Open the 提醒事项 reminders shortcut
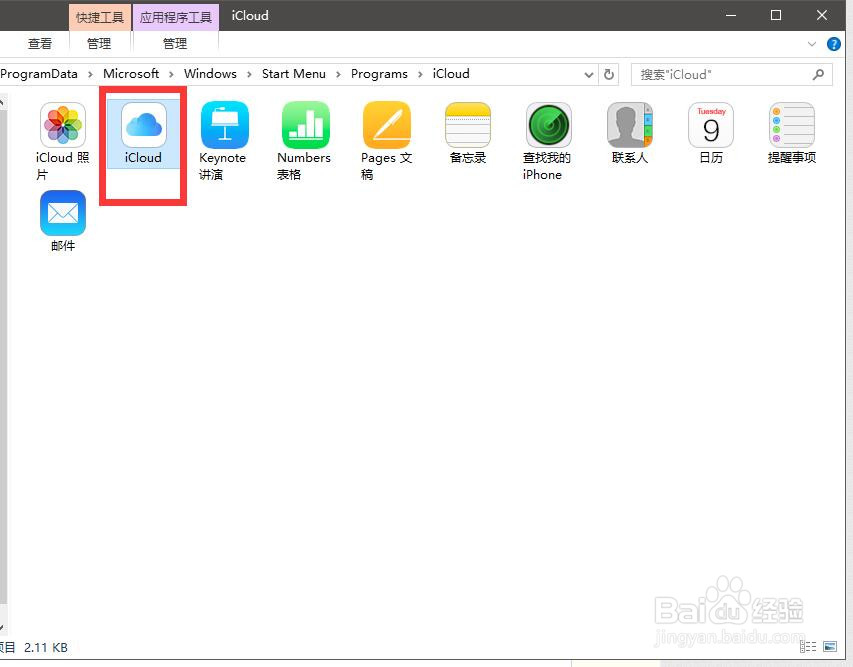 [792, 134]
